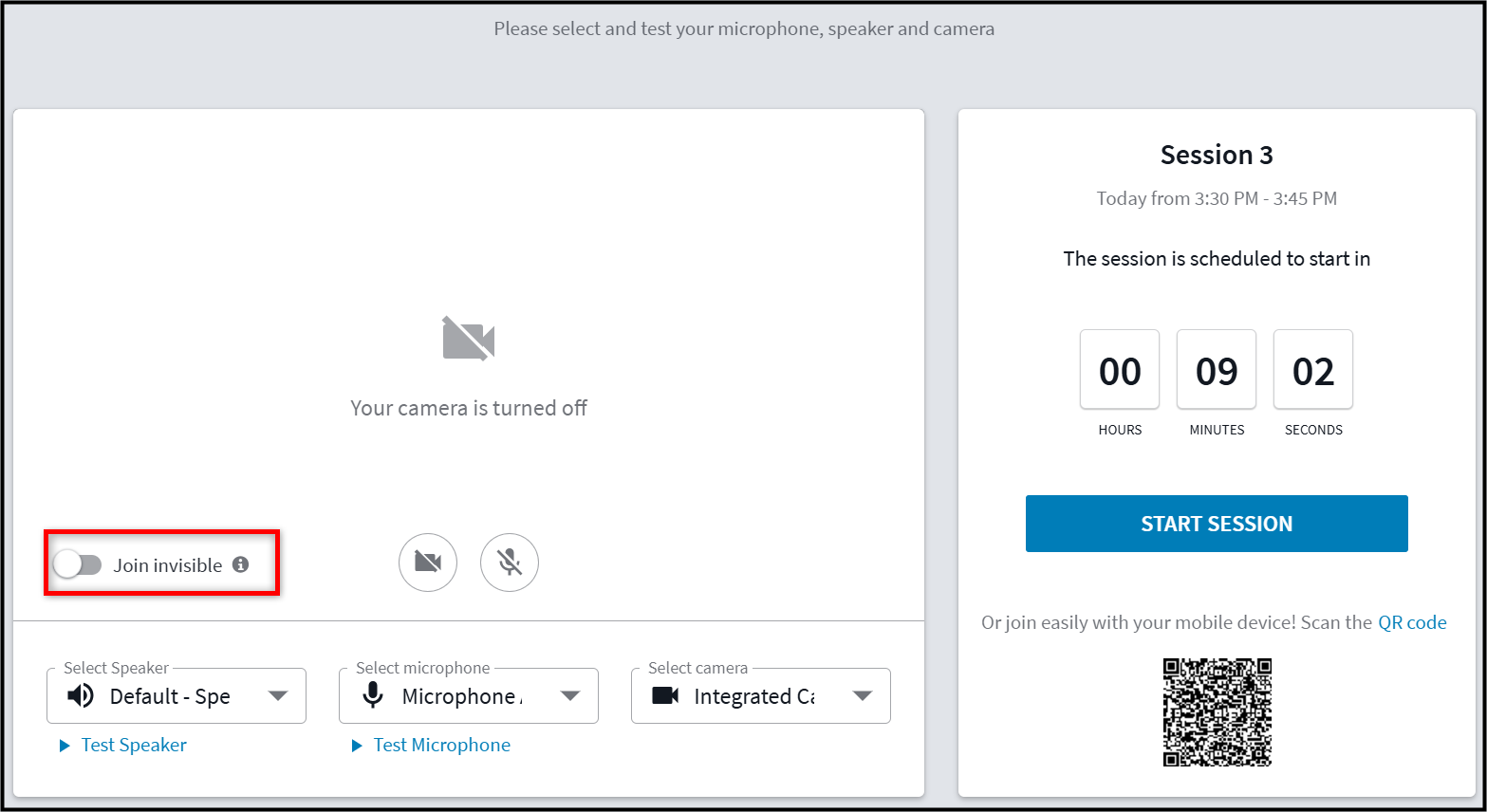1487x812 pixels.
Task: Click the play triangle beside Test Microphone
Action: [x=357, y=746]
